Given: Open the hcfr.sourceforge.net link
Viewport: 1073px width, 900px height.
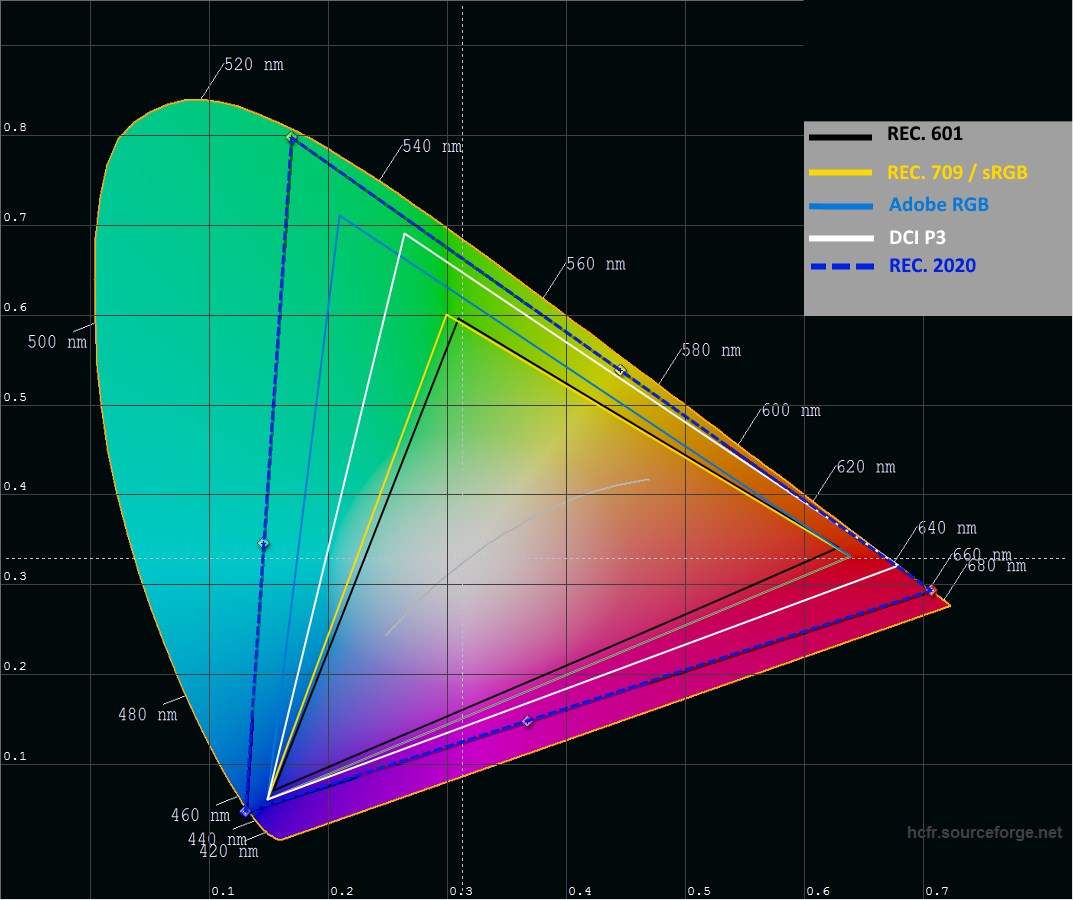Looking at the screenshot, I should (984, 832).
